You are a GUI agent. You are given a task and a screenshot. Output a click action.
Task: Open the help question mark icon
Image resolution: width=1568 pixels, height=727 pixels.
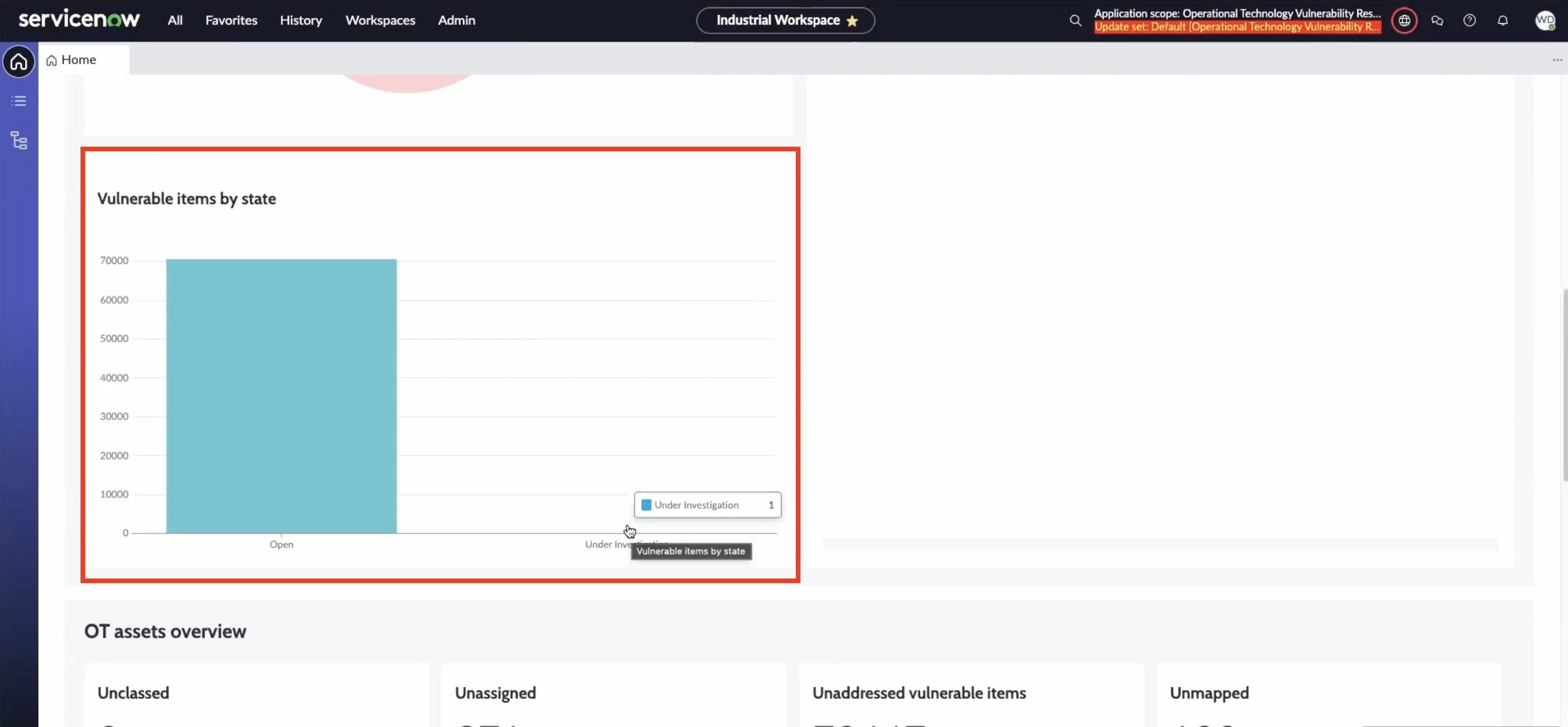coord(1470,20)
